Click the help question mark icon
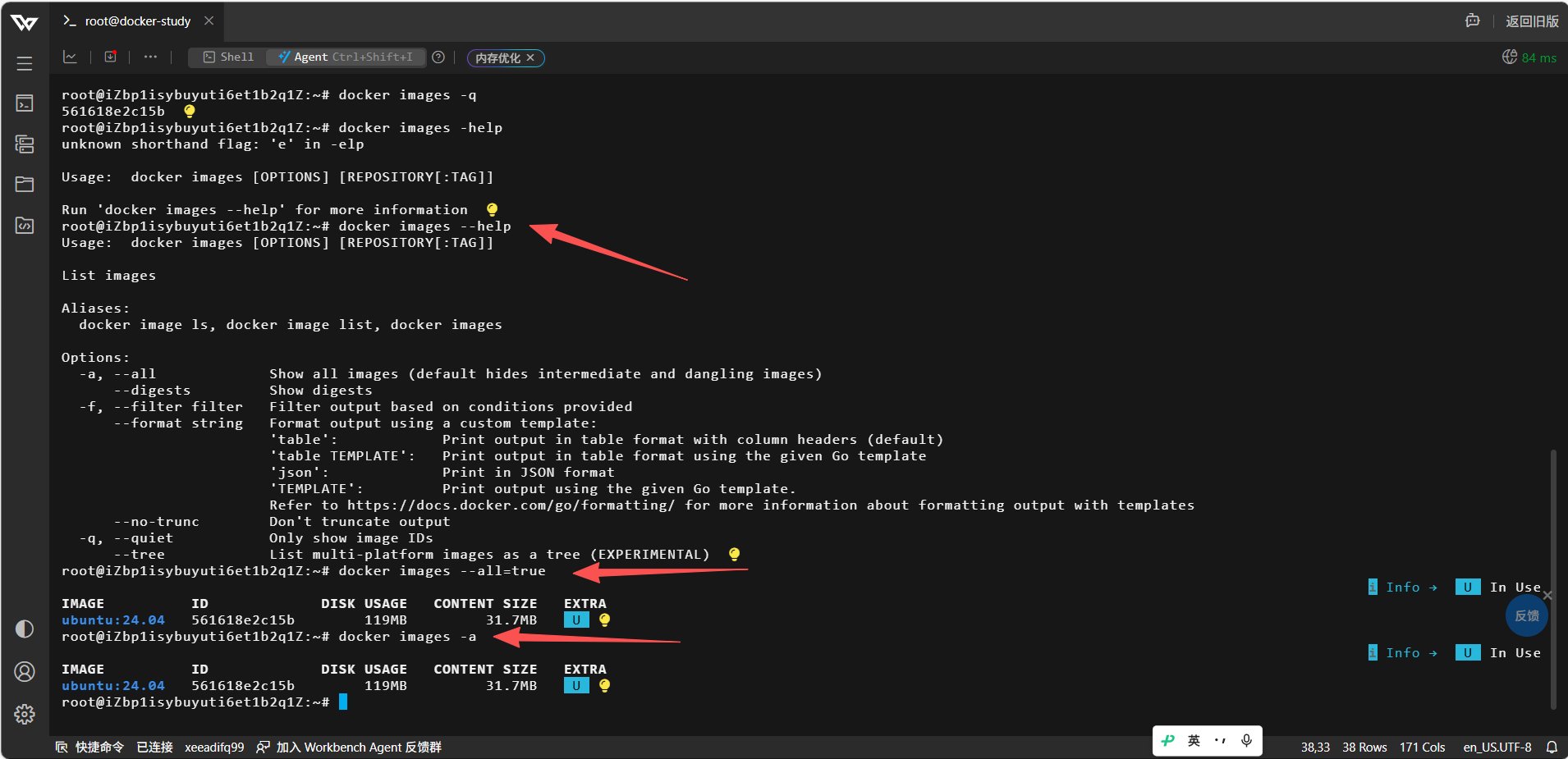This screenshot has height=759, width=1568. coord(438,57)
